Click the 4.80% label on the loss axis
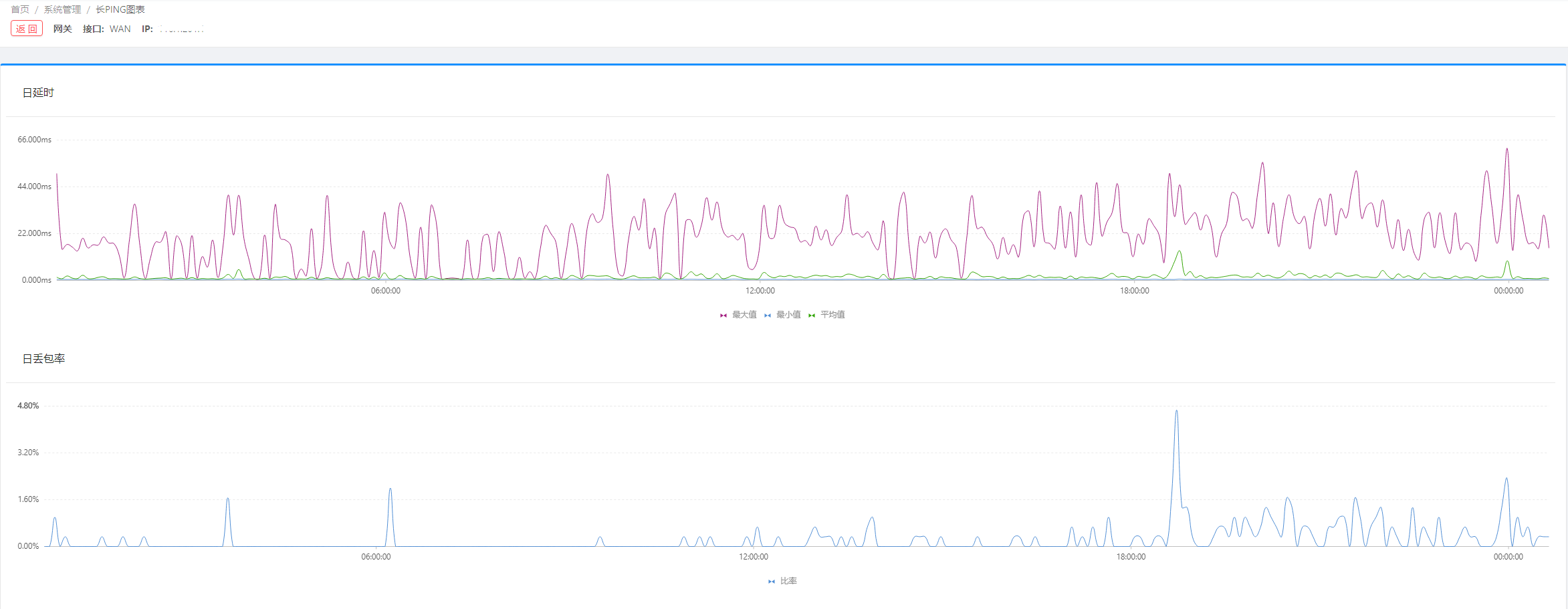 28,406
